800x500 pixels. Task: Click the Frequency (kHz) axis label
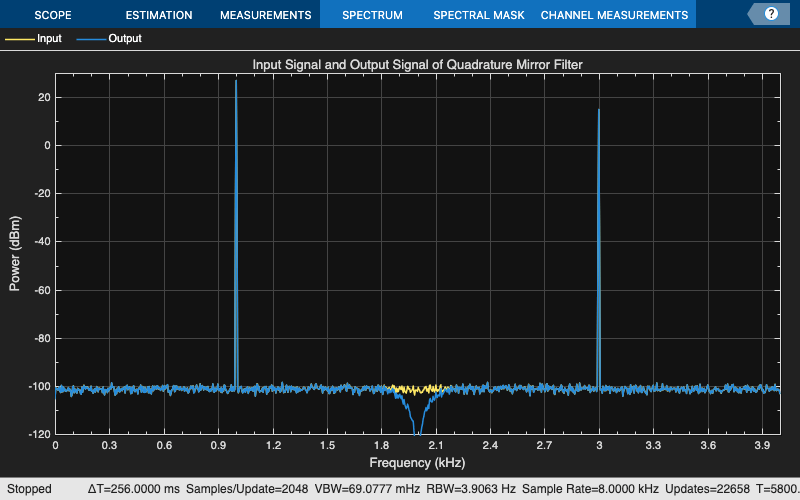click(x=417, y=463)
